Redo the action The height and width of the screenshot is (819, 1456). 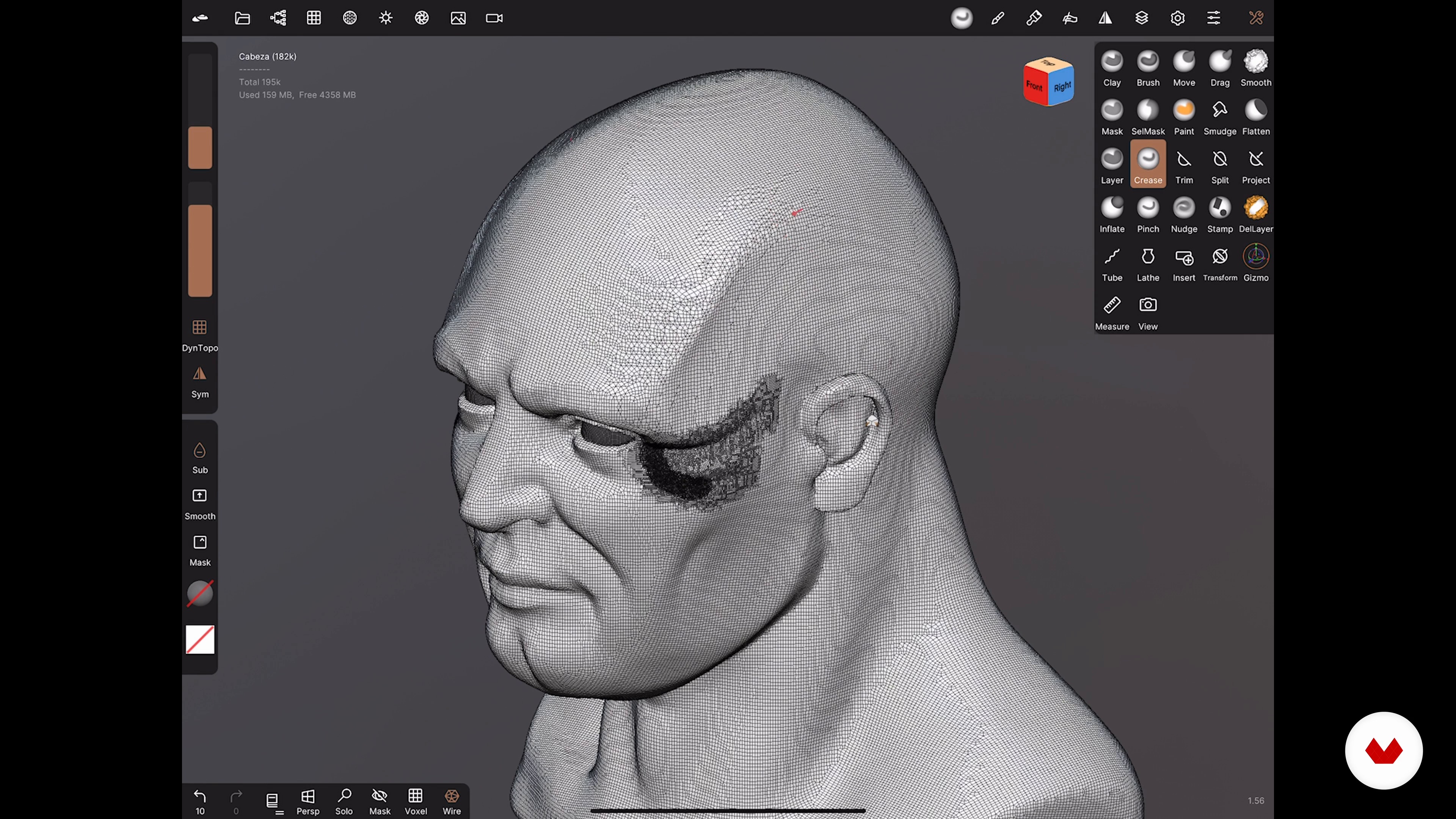[236, 802]
